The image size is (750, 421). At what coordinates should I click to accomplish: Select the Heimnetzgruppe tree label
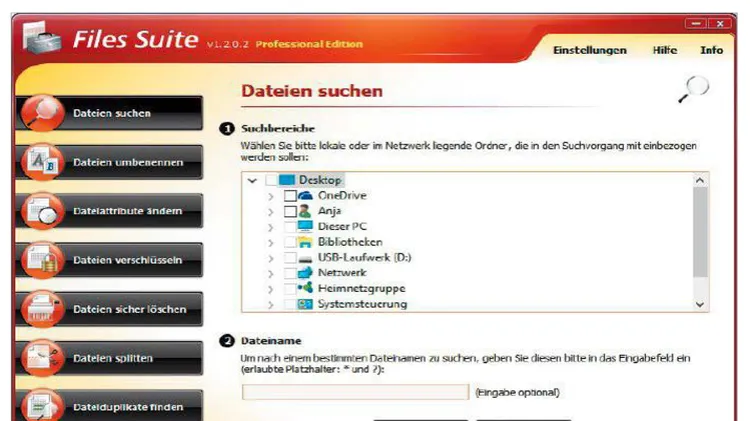click(362, 288)
